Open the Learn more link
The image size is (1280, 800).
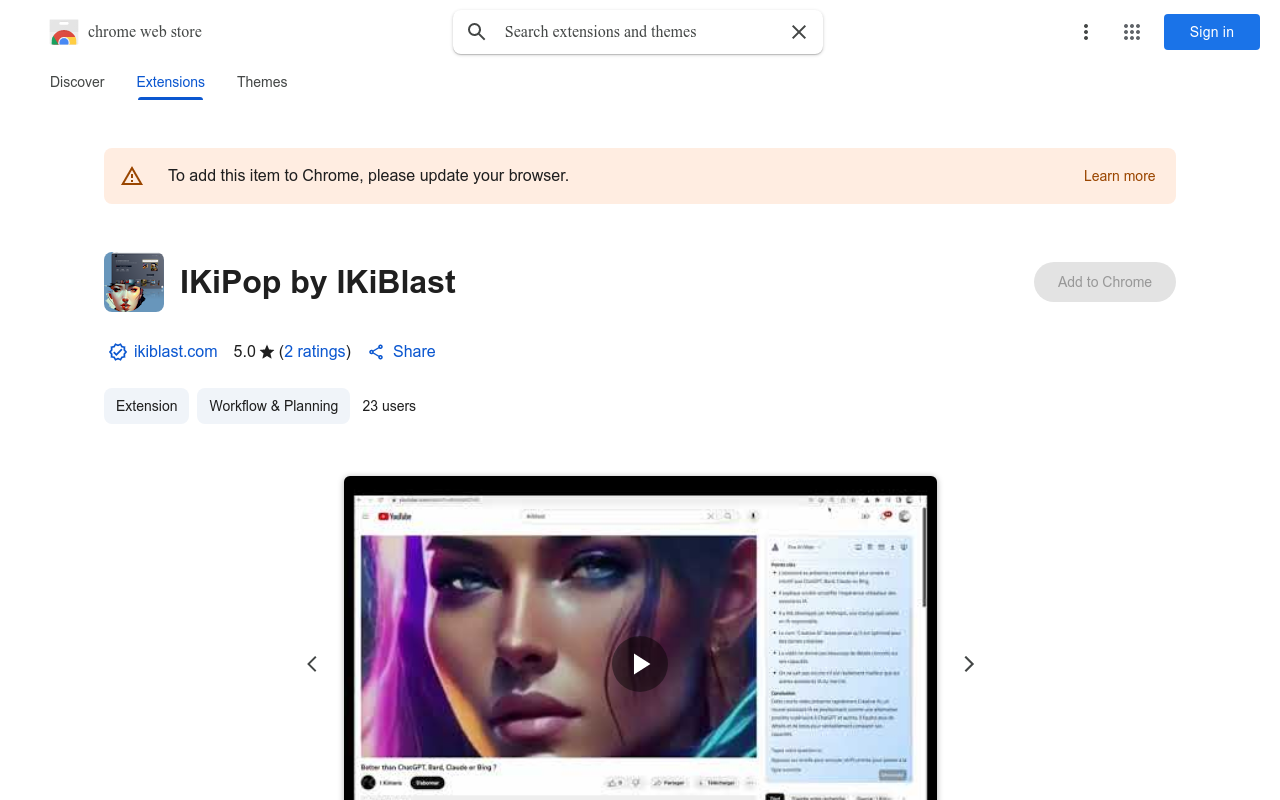click(x=1119, y=176)
